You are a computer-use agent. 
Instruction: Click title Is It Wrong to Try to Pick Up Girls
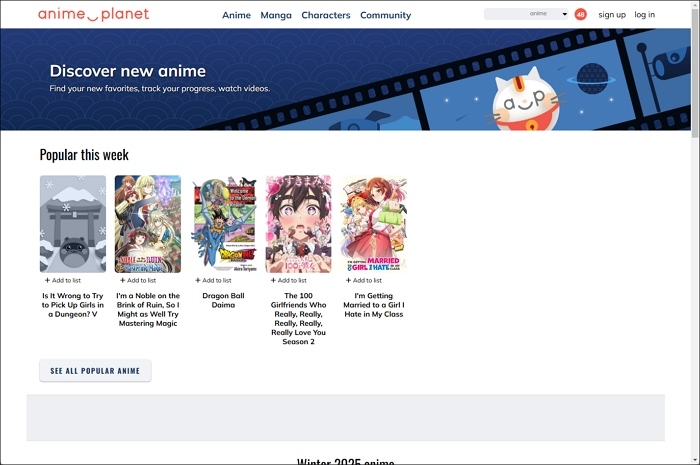(73, 305)
